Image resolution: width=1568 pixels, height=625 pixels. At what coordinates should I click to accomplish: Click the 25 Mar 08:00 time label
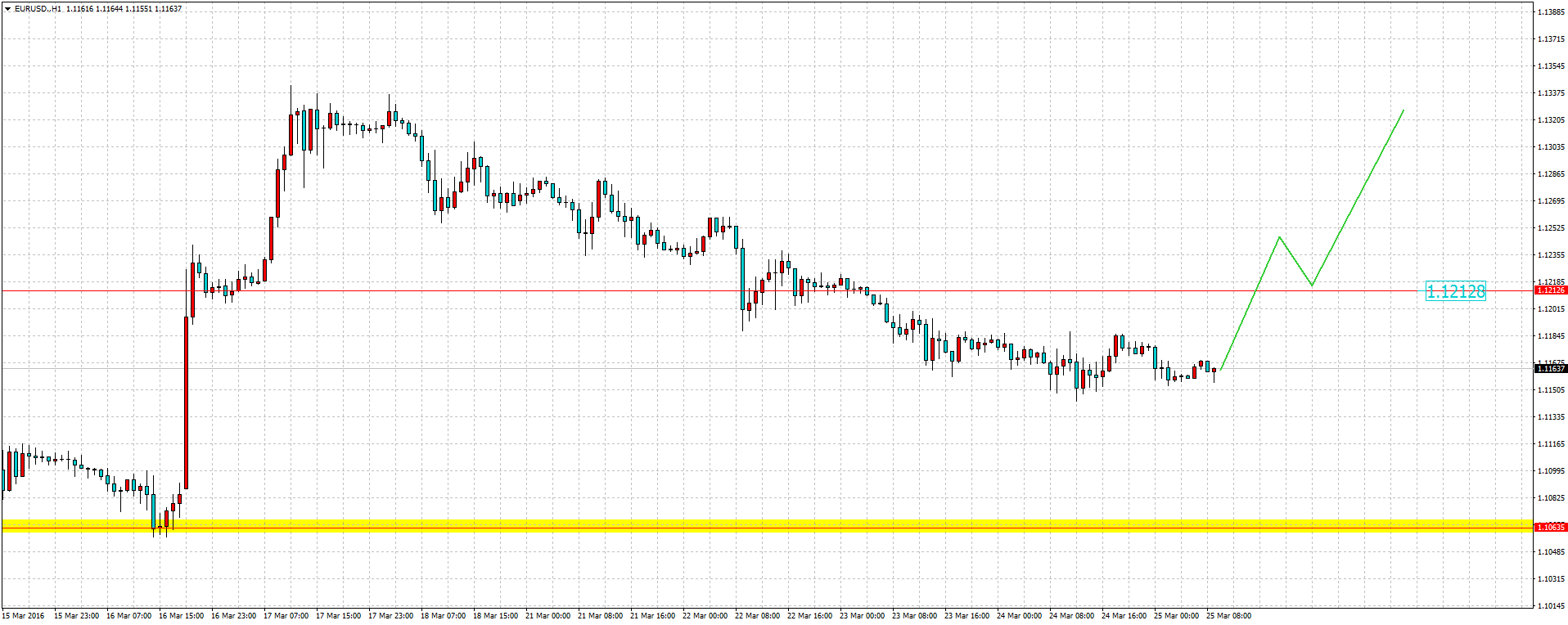1228,616
